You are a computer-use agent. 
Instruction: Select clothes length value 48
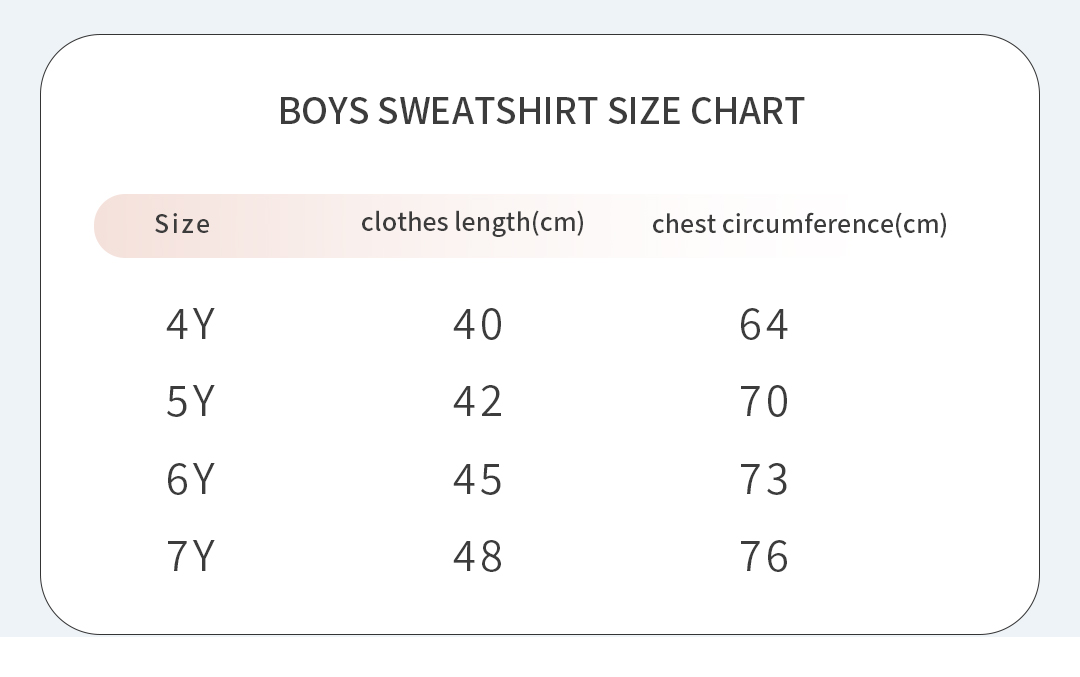pos(477,556)
